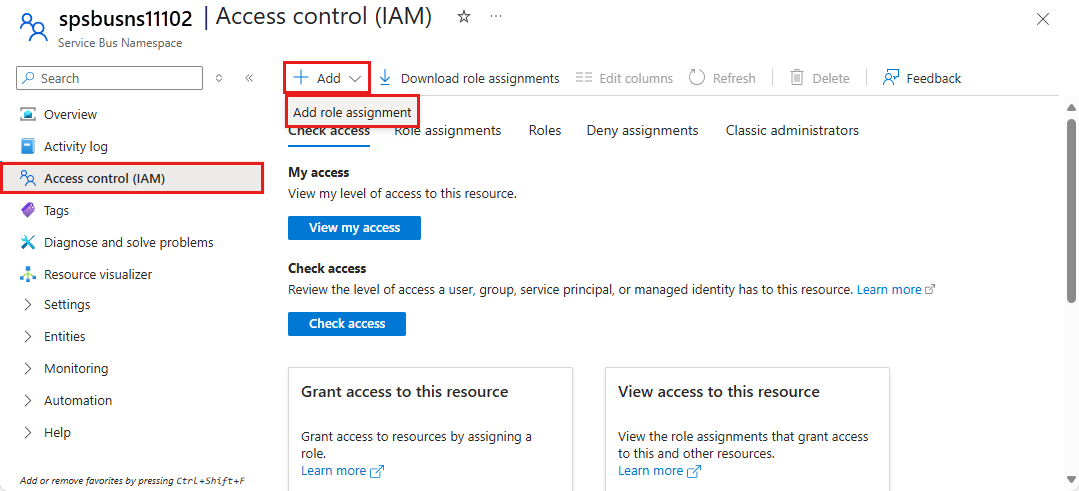Select Add role assignment menu item
Viewport: 1079px width, 491px height.
pyautogui.click(x=352, y=112)
